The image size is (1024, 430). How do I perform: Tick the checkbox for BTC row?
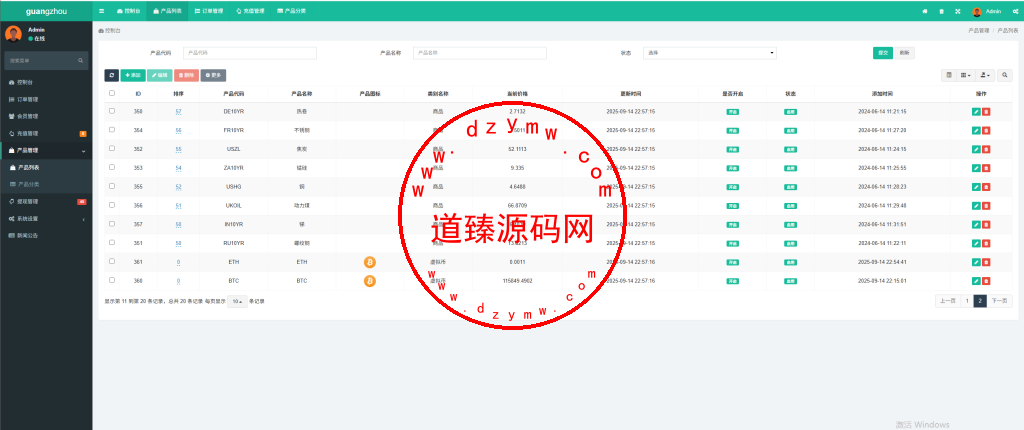(x=112, y=280)
